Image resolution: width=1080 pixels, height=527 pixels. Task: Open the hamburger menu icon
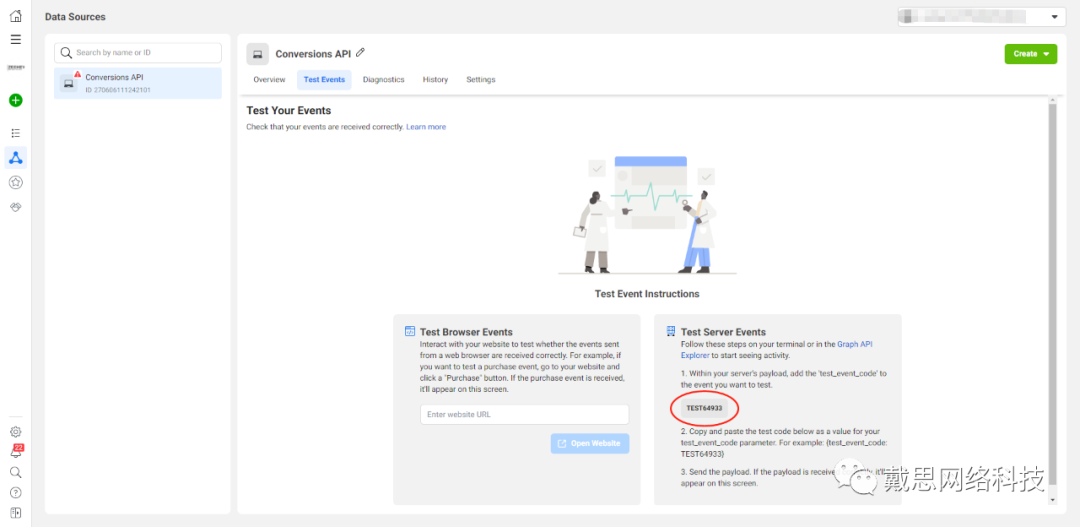pos(15,39)
